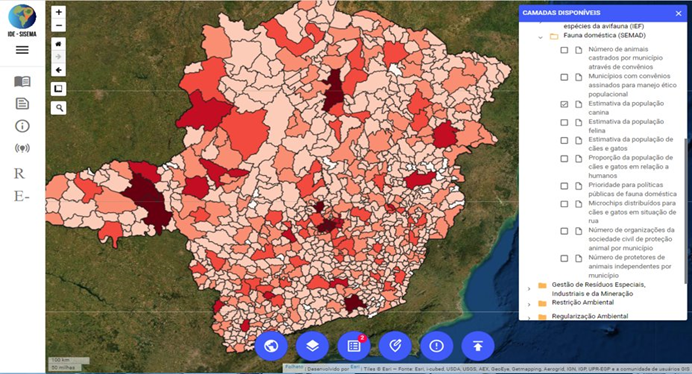Enable Número de organizações da sociedade civil checkbox
Viewport: 692px width, 374px height.
click(564, 231)
